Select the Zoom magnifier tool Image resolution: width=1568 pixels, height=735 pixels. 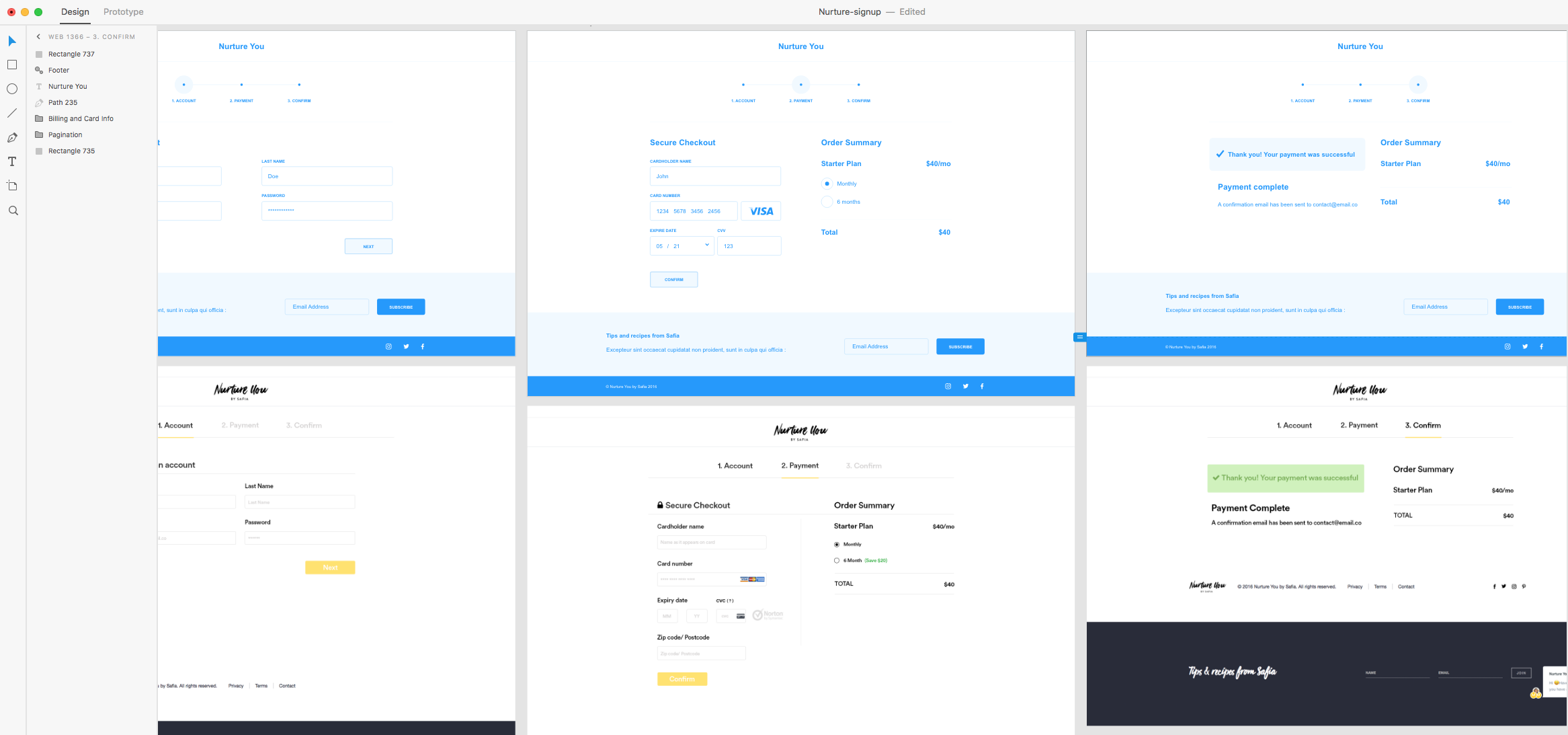click(x=13, y=210)
